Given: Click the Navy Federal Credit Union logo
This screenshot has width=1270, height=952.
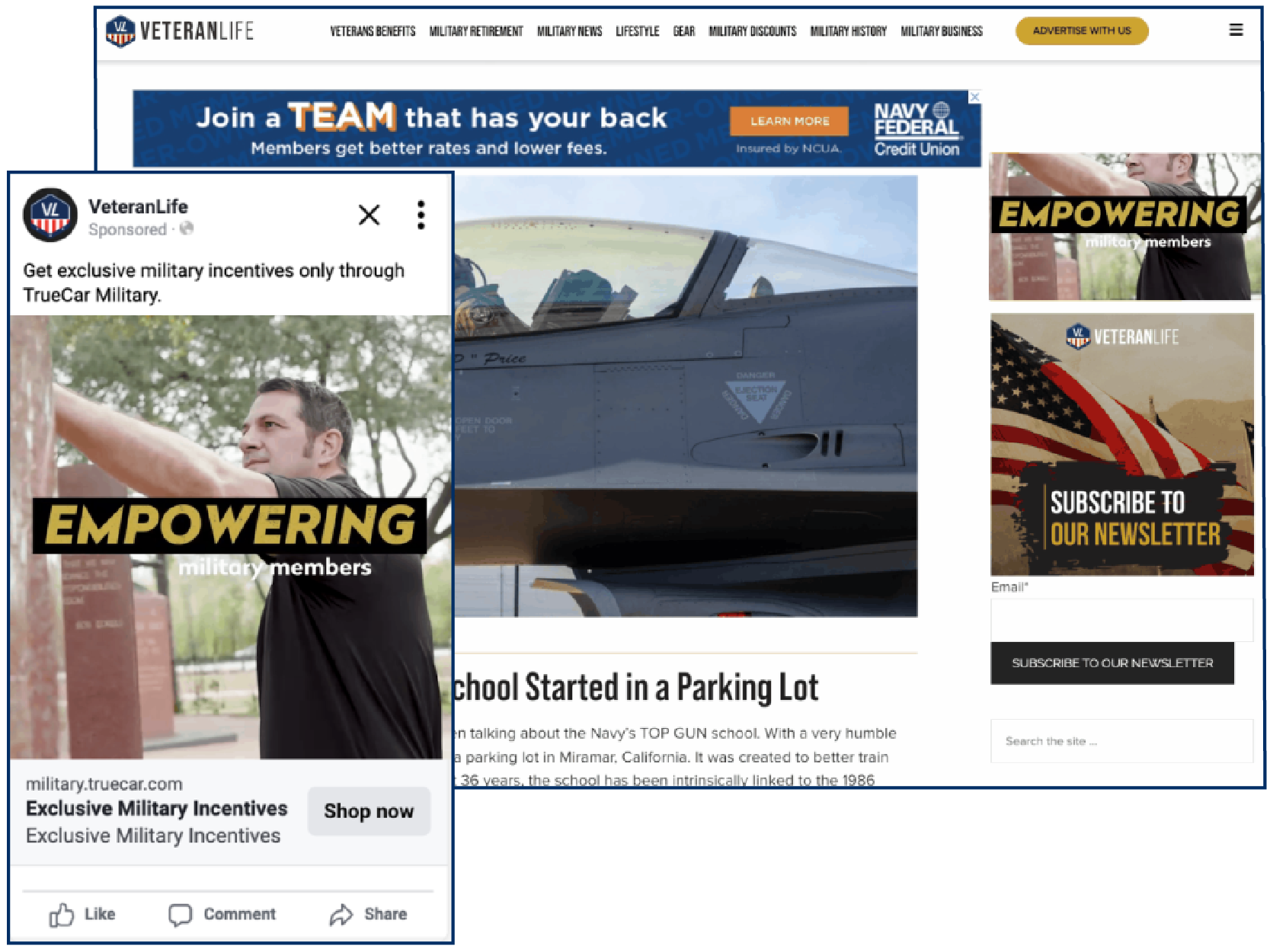Looking at the screenshot, I should coord(917,129).
